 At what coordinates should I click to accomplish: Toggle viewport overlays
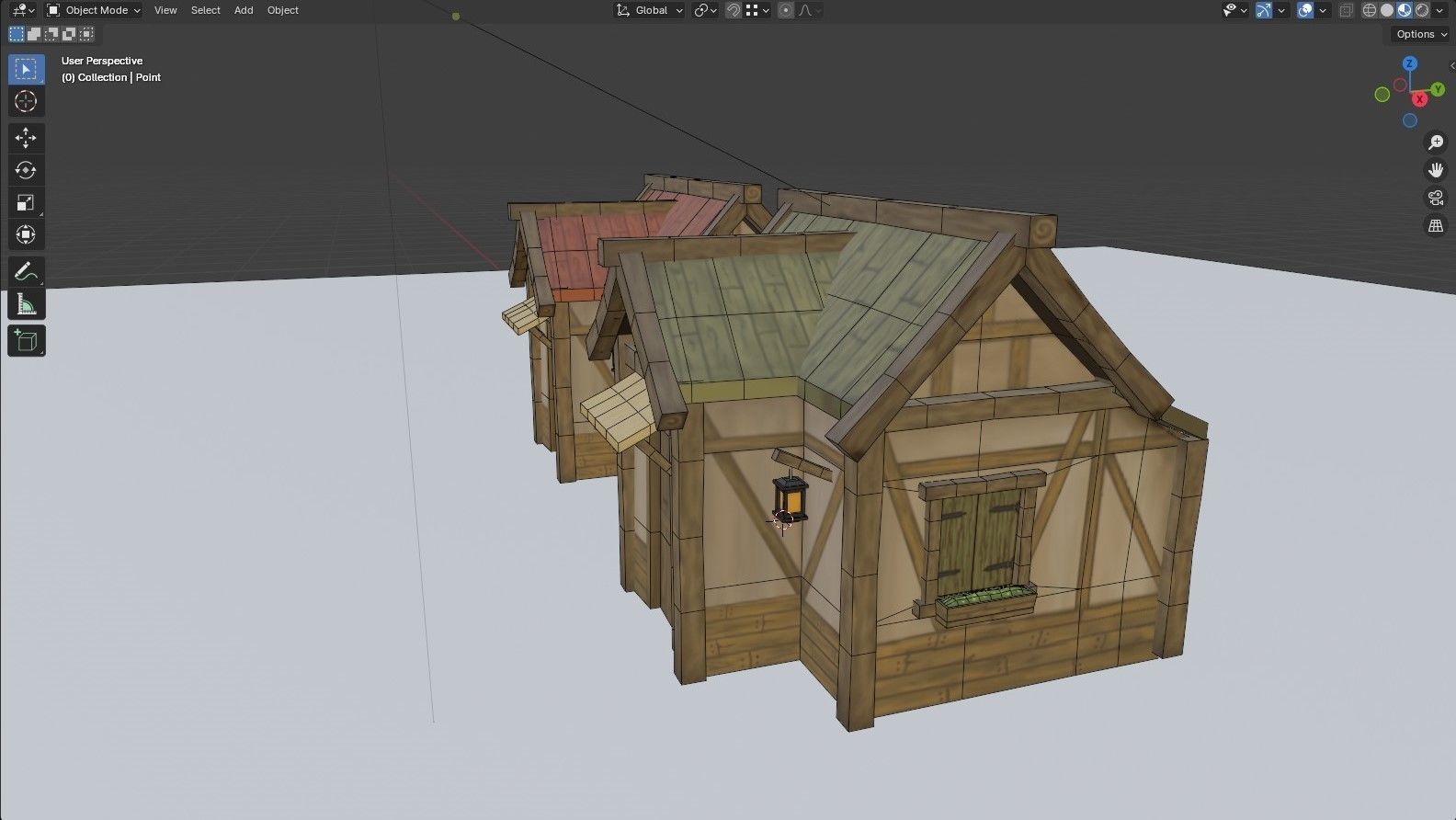(1305, 10)
